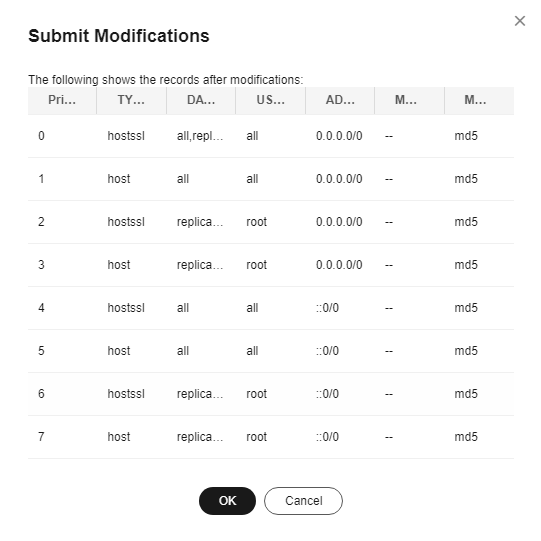Screen dimensions: 541x541
Task: Select the Pri... column header
Action: point(62,100)
